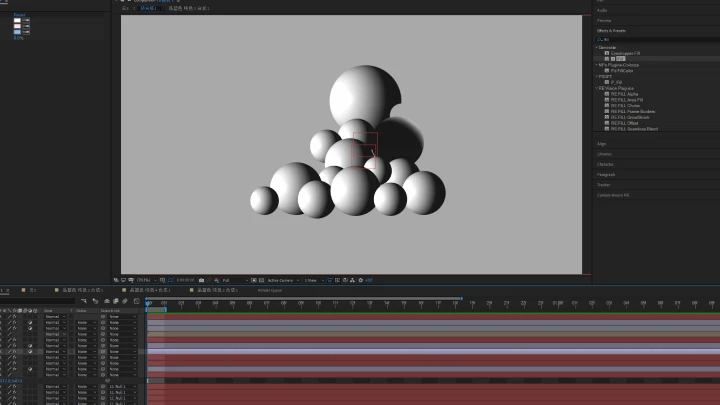Open the Full resolution dropdown
This screenshot has width=720, height=405.
point(235,280)
